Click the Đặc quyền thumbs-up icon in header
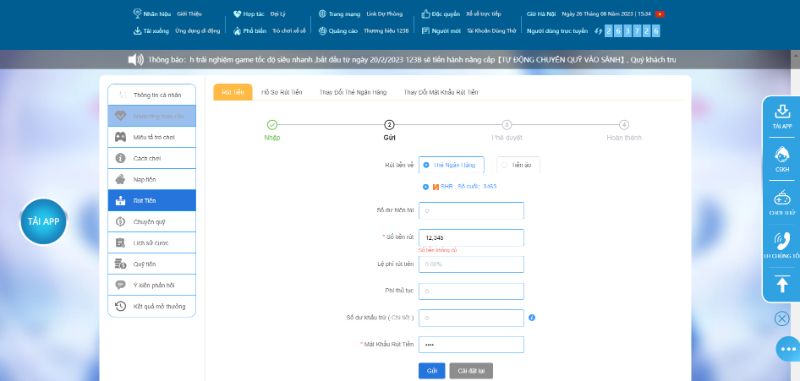Viewport: 800px width, 381px height. (426, 14)
